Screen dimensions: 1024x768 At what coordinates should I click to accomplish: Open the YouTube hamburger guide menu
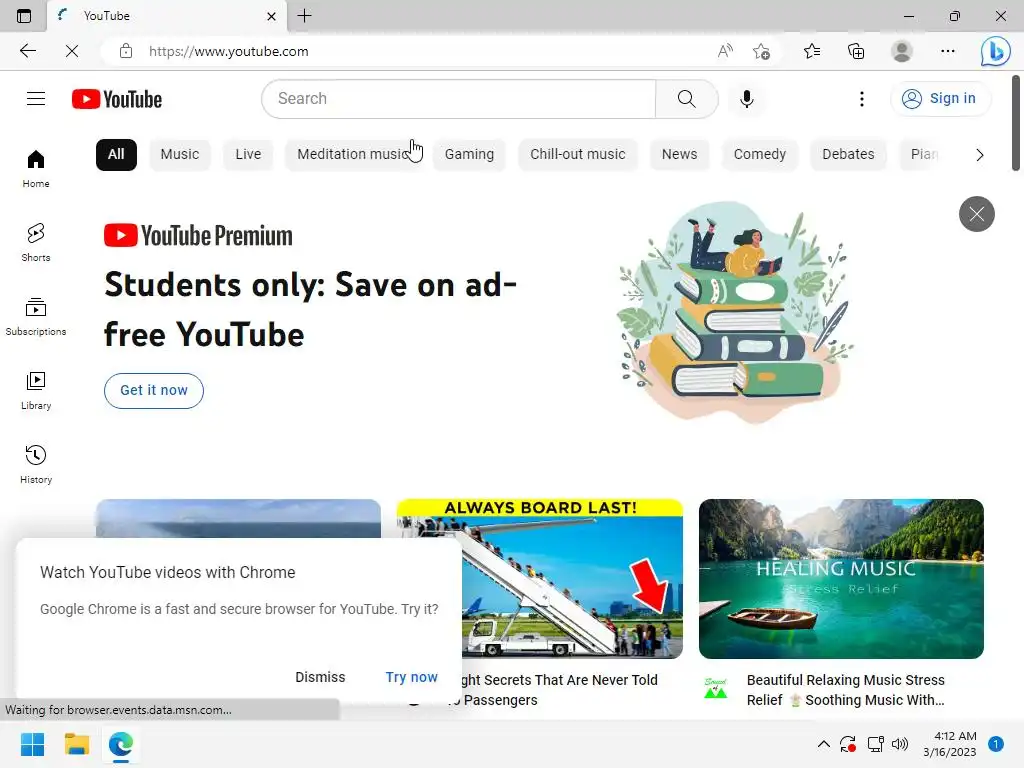click(36, 99)
